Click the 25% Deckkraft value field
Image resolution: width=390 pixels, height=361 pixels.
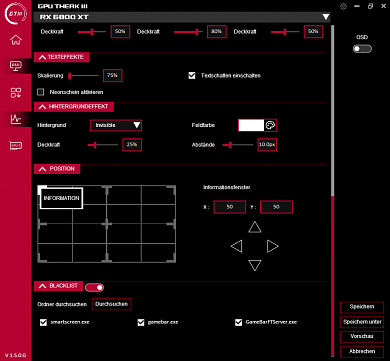[132, 145]
